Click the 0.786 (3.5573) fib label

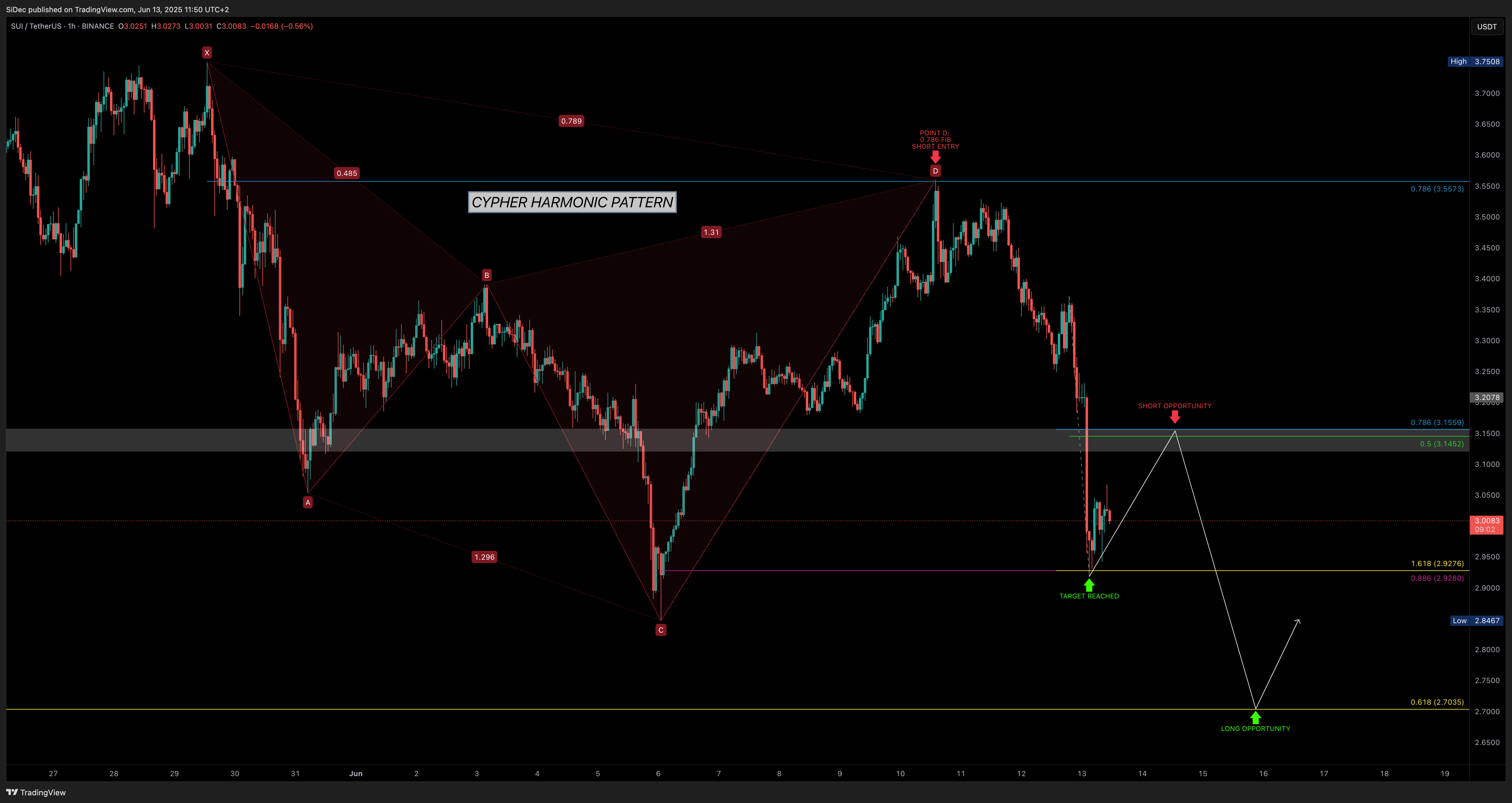1437,189
